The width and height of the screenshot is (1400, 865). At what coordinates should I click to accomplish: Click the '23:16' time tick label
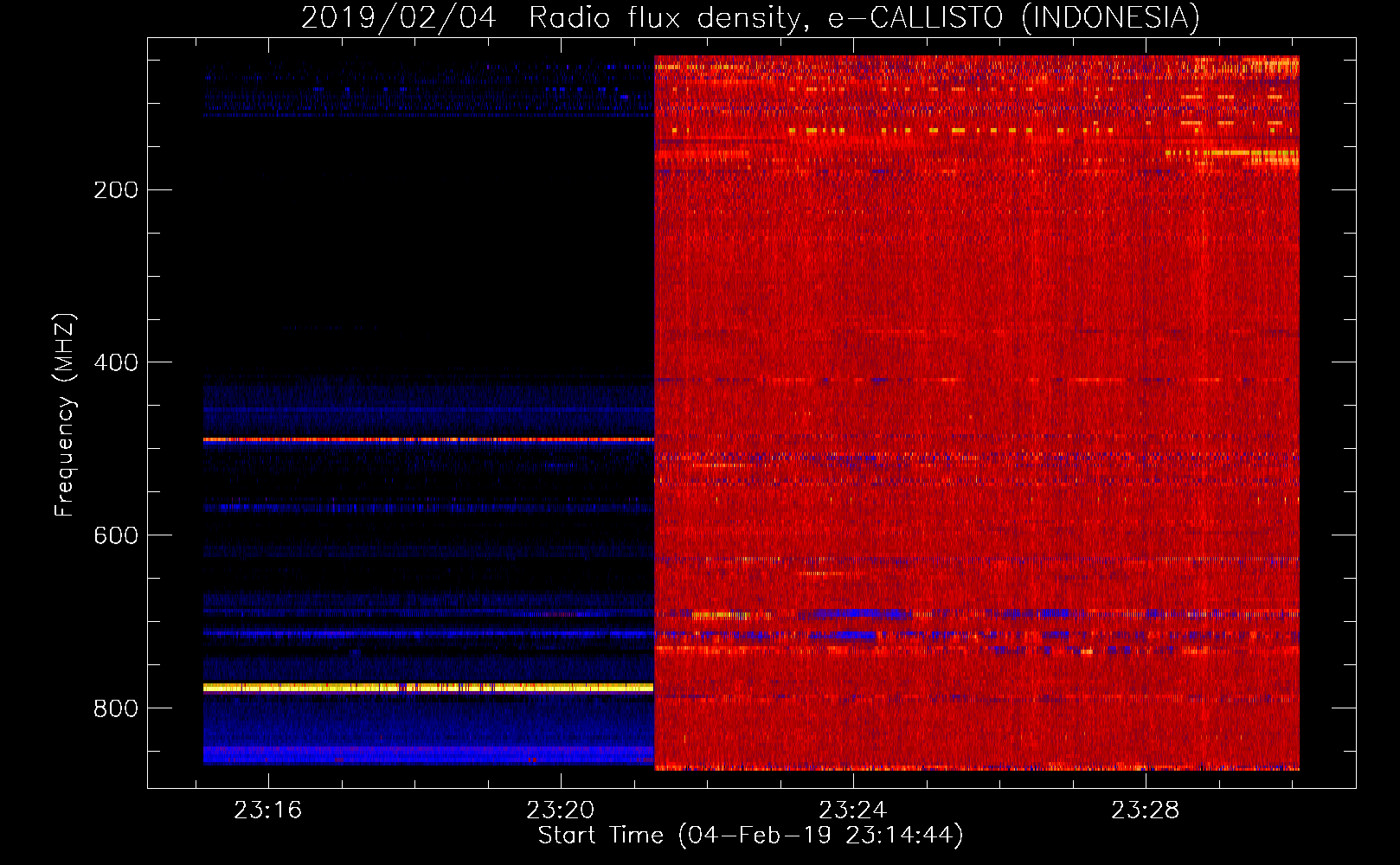coord(268,811)
